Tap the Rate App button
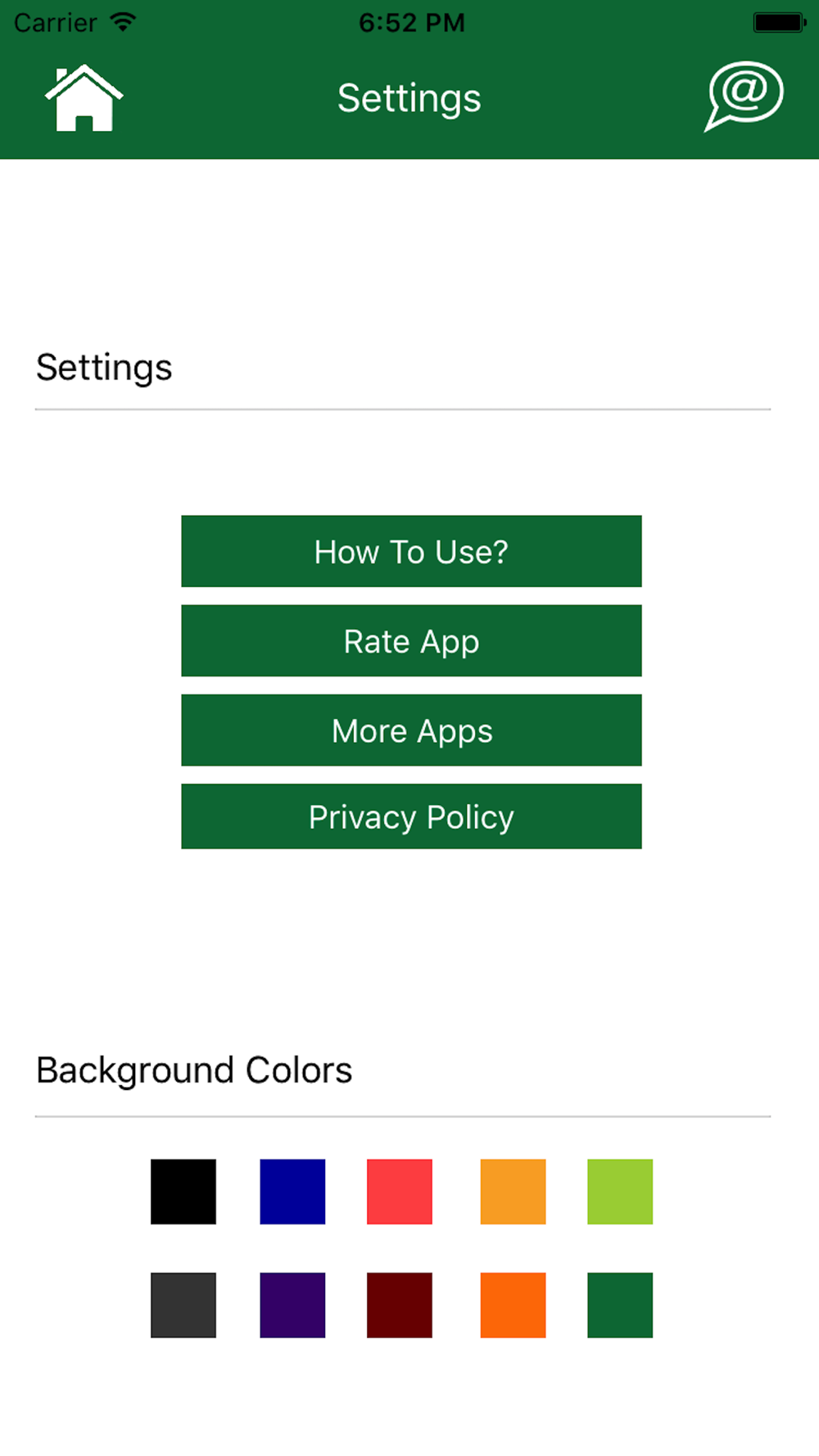The width and height of the screenshot is (819, 1456). click(x=411, y=640)
